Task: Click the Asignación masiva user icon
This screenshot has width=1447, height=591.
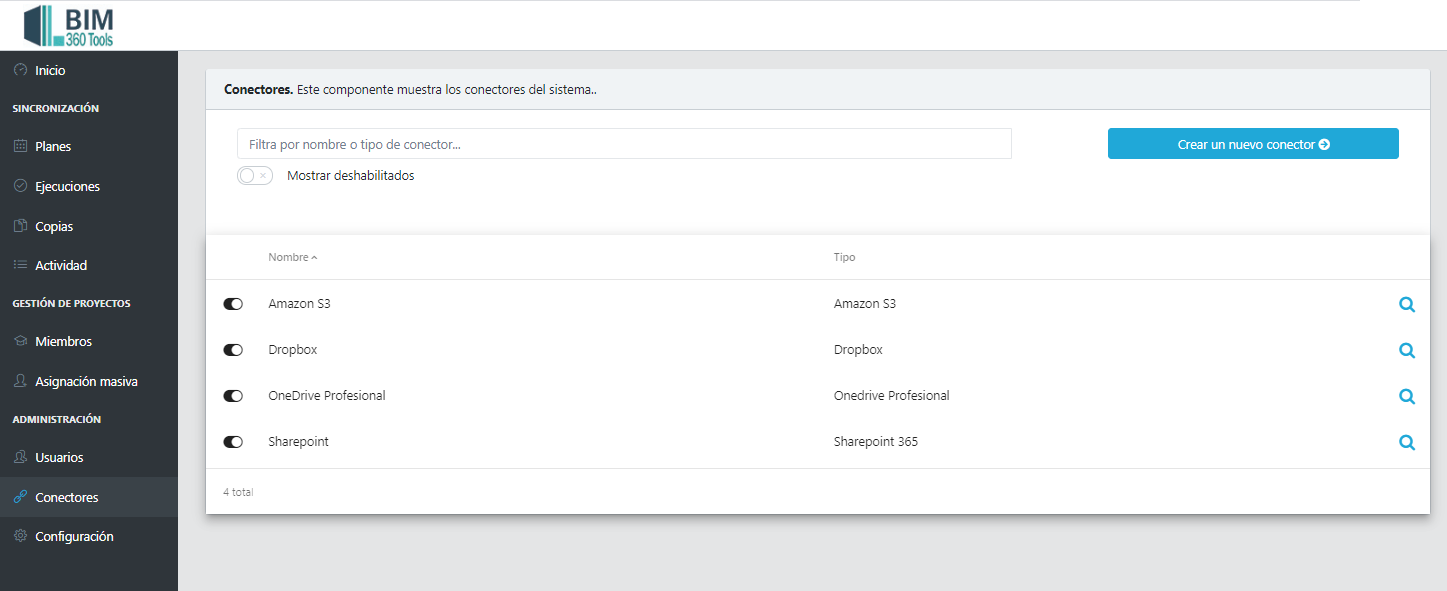Action: [20, 381]
